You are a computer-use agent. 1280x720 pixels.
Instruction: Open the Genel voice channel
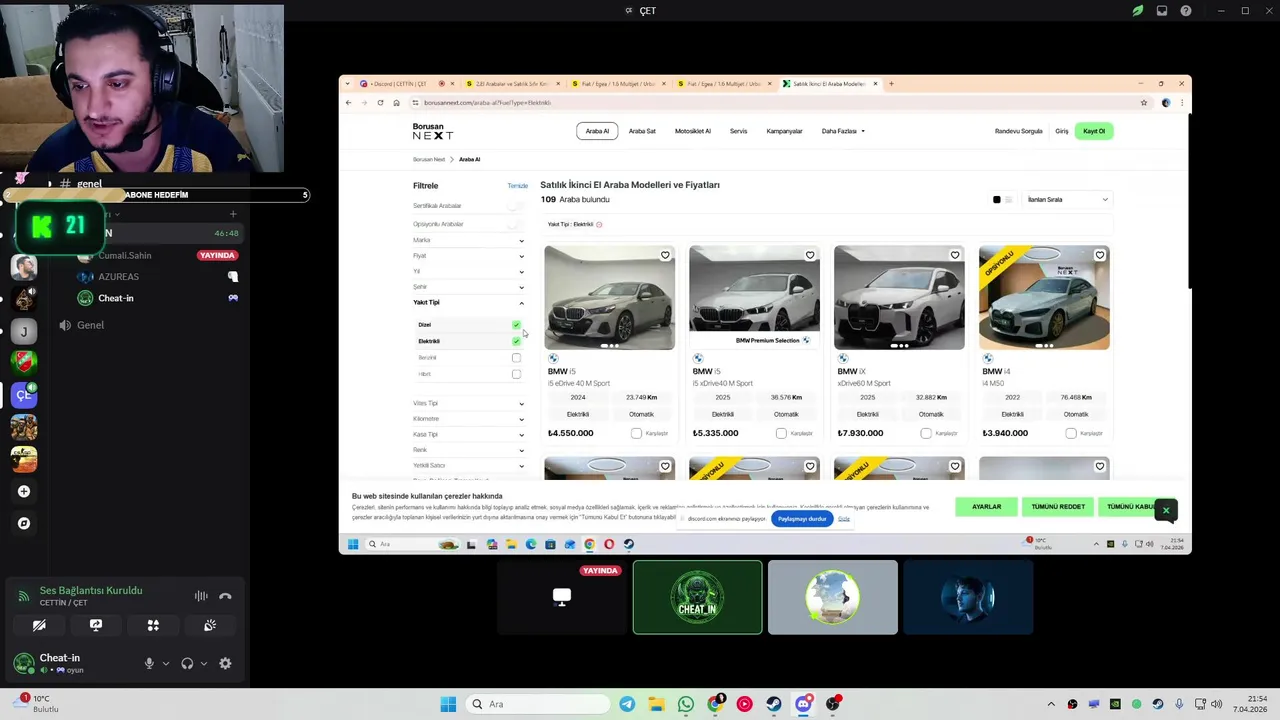(x=90, y=325)
